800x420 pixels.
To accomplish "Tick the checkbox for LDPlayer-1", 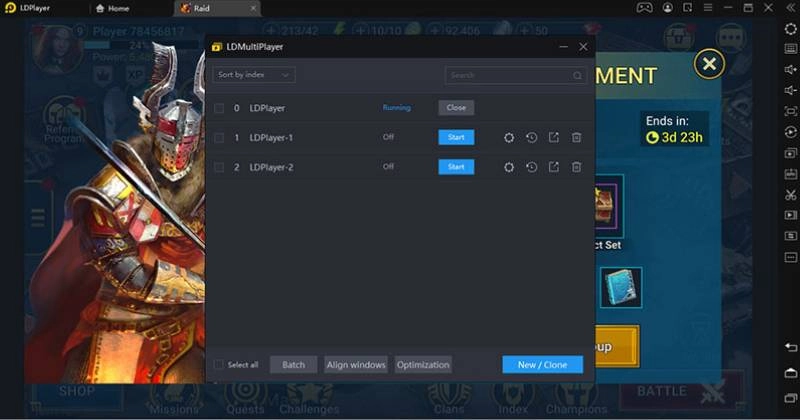I will (x=219, y=138).
